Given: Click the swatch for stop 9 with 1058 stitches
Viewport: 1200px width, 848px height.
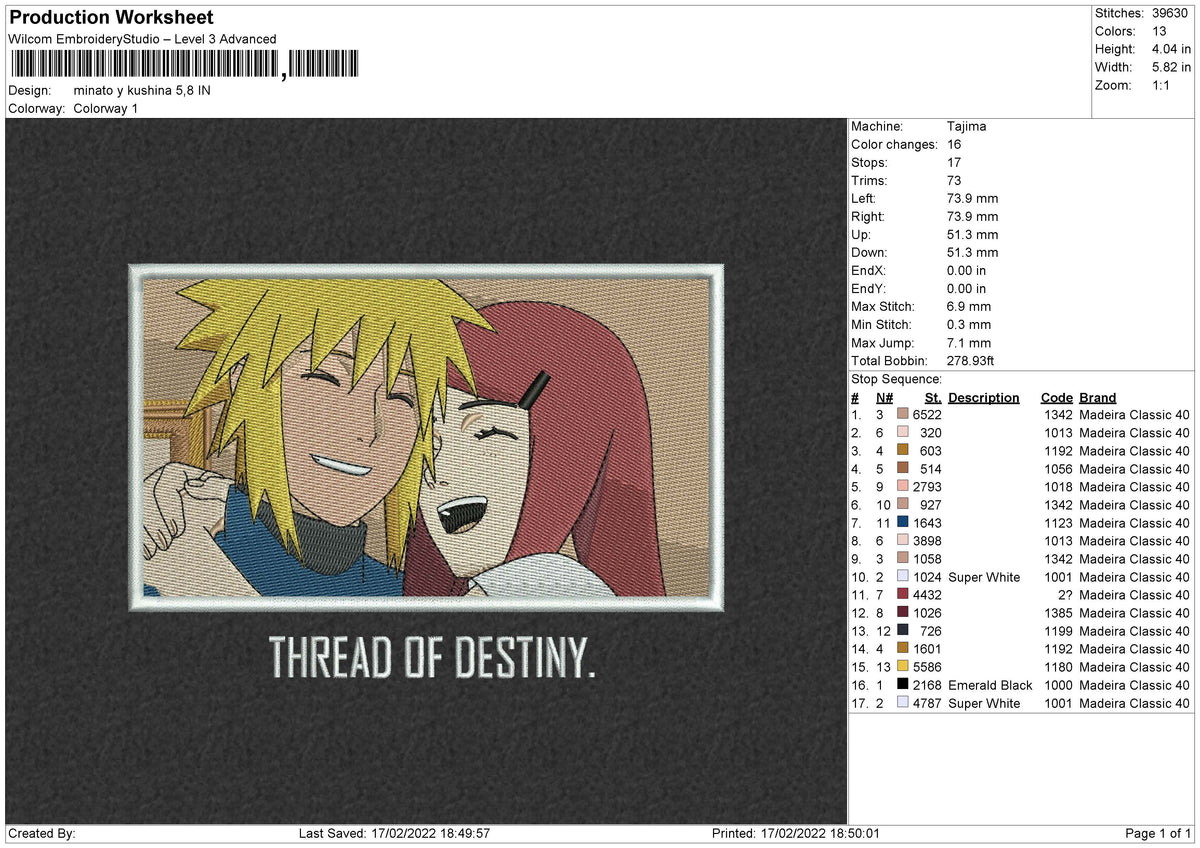Looking at the screenshot, I should point(903,558).
